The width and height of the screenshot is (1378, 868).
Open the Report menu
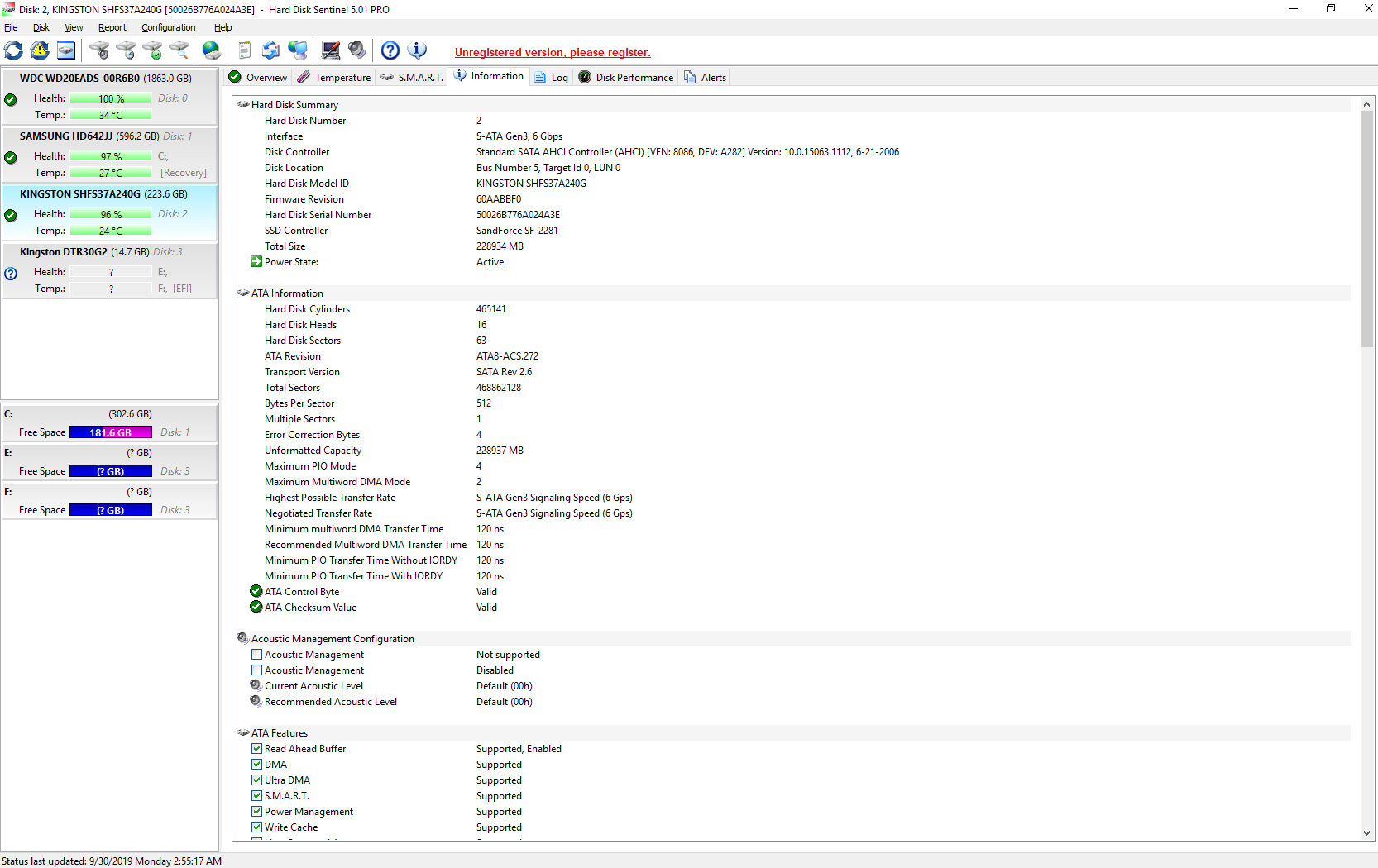coord(112,27)
